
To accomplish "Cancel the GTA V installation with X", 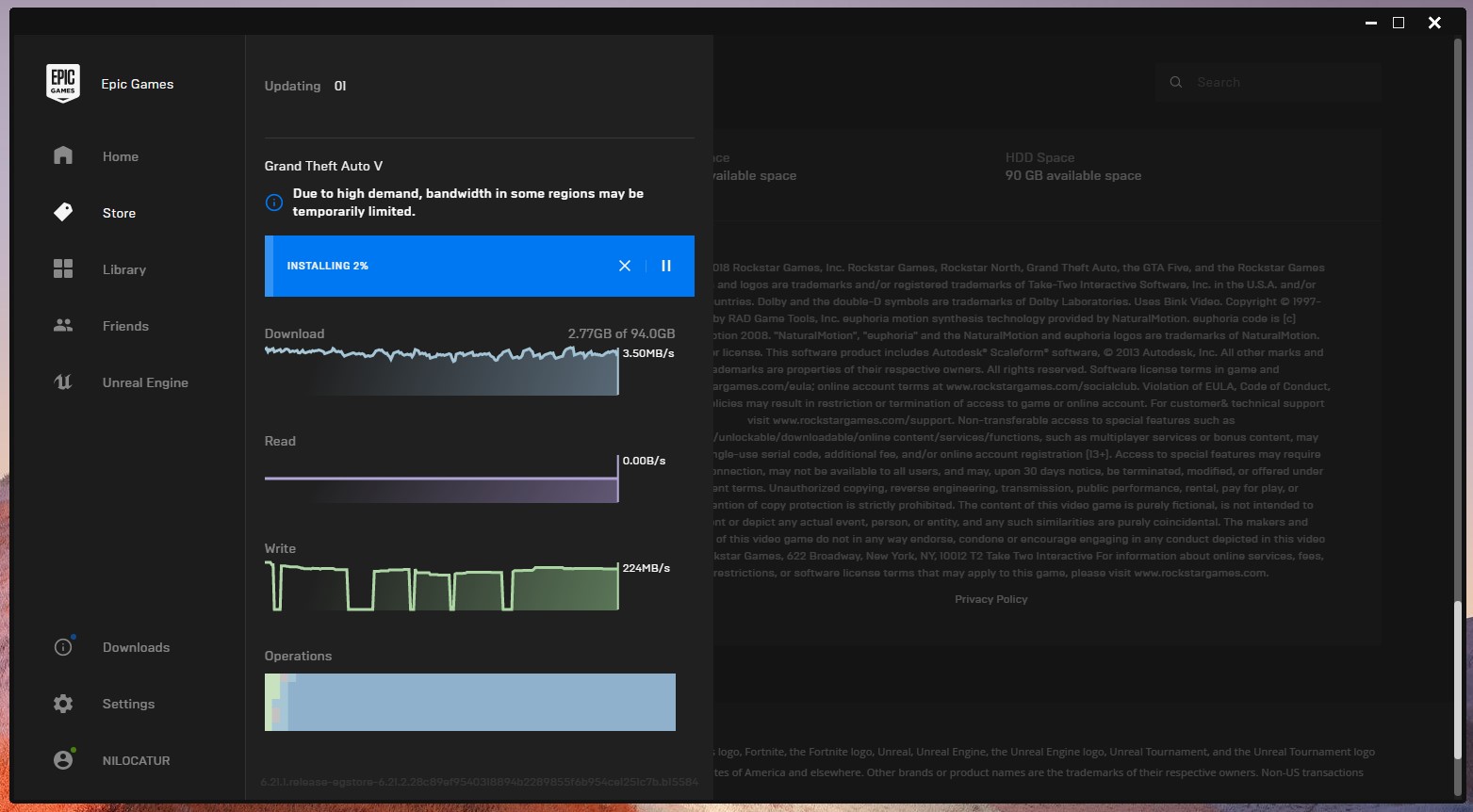I will (x=625, y=266).
